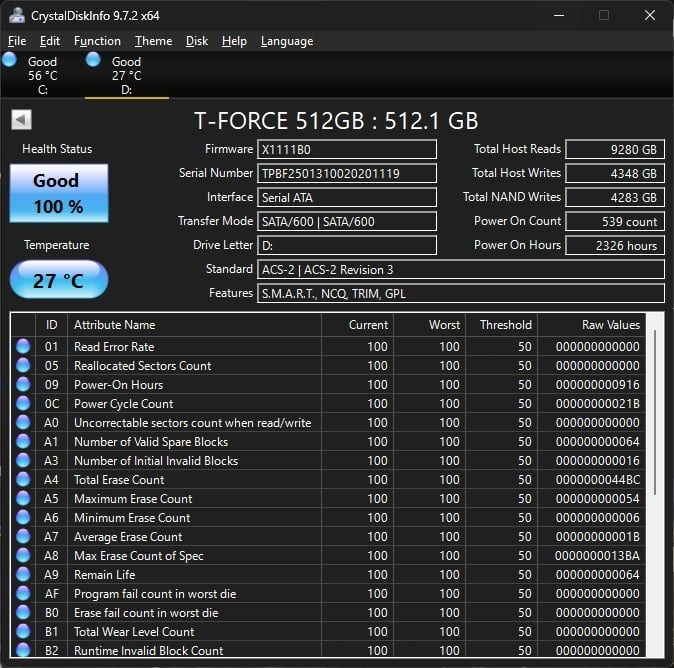
Task: Click the CrystalDiskInfo app icon in title bar
Action: click(17, 15)
